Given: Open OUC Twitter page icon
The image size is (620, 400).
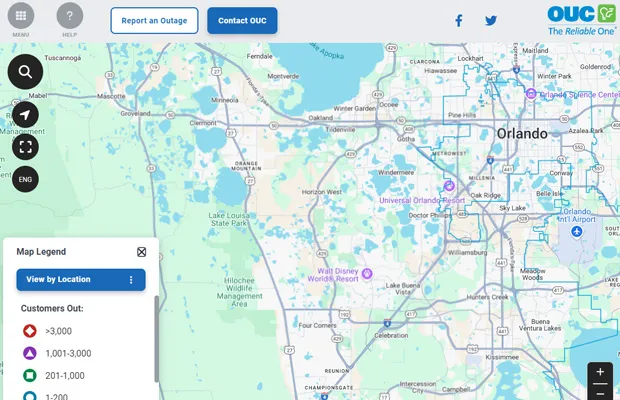Looking at the screenshot, I should click(491, 20).
